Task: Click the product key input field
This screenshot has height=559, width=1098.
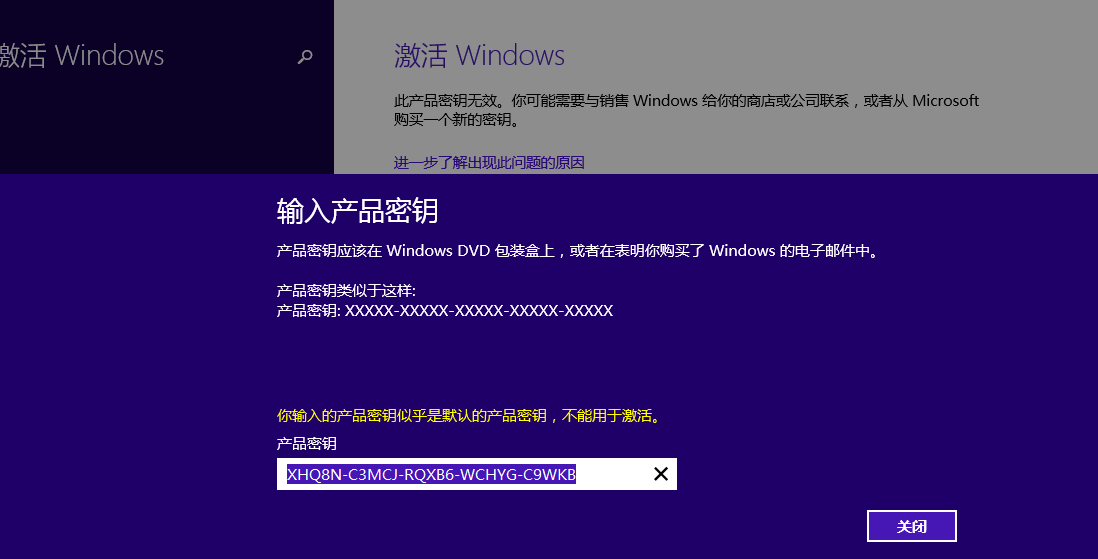Action: [x=477, y=474]
